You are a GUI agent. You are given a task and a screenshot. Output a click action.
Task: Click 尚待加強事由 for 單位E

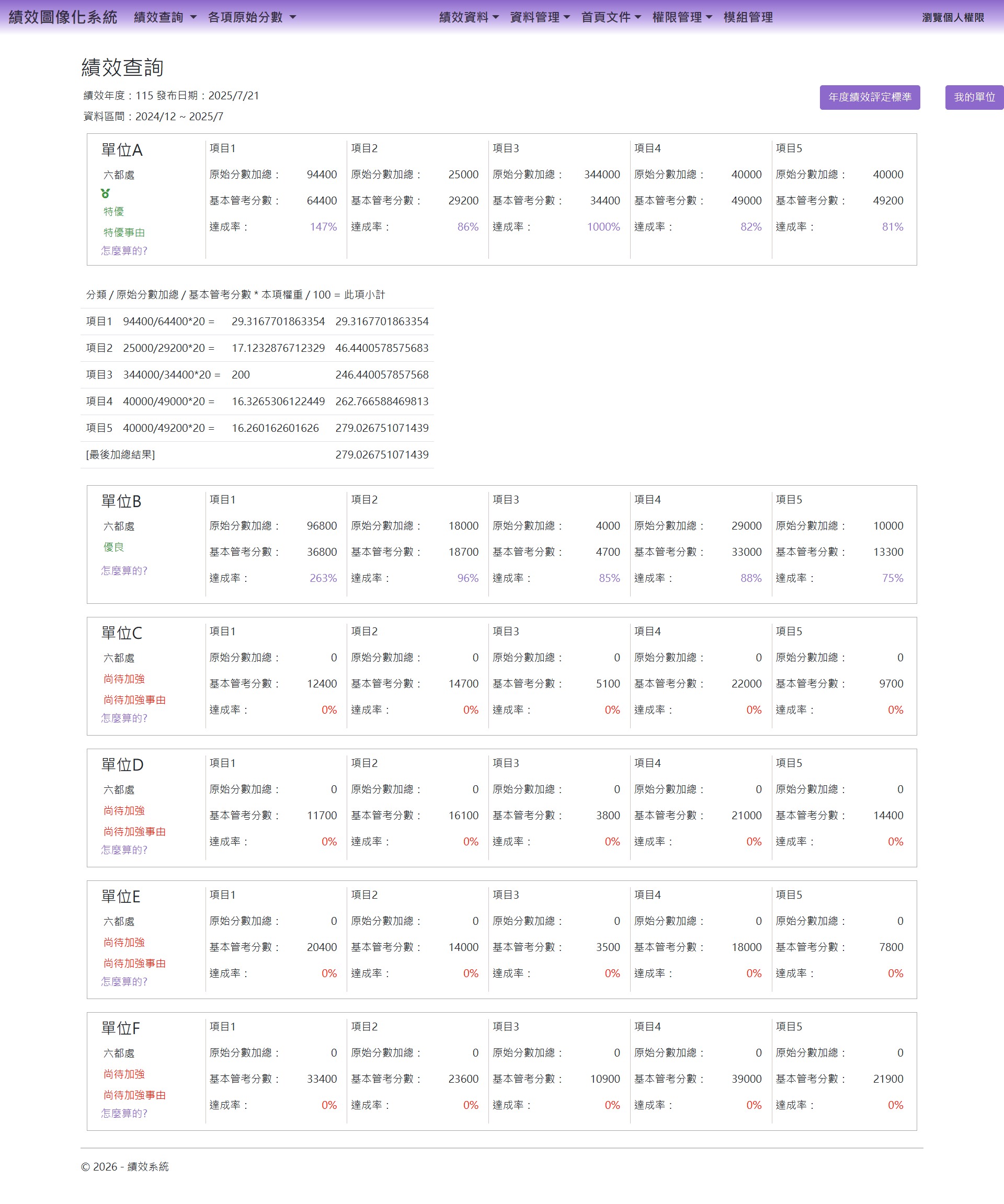[x=135, y=963]
